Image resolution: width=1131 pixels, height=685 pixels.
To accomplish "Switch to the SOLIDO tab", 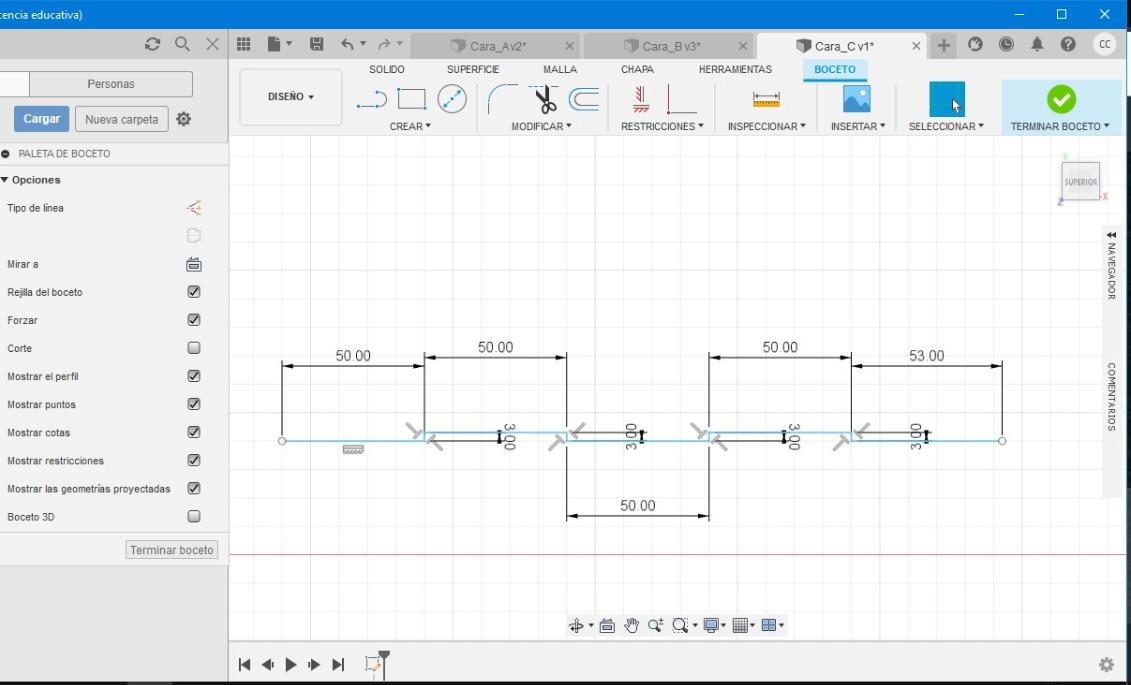I will [x=387, y=69].
